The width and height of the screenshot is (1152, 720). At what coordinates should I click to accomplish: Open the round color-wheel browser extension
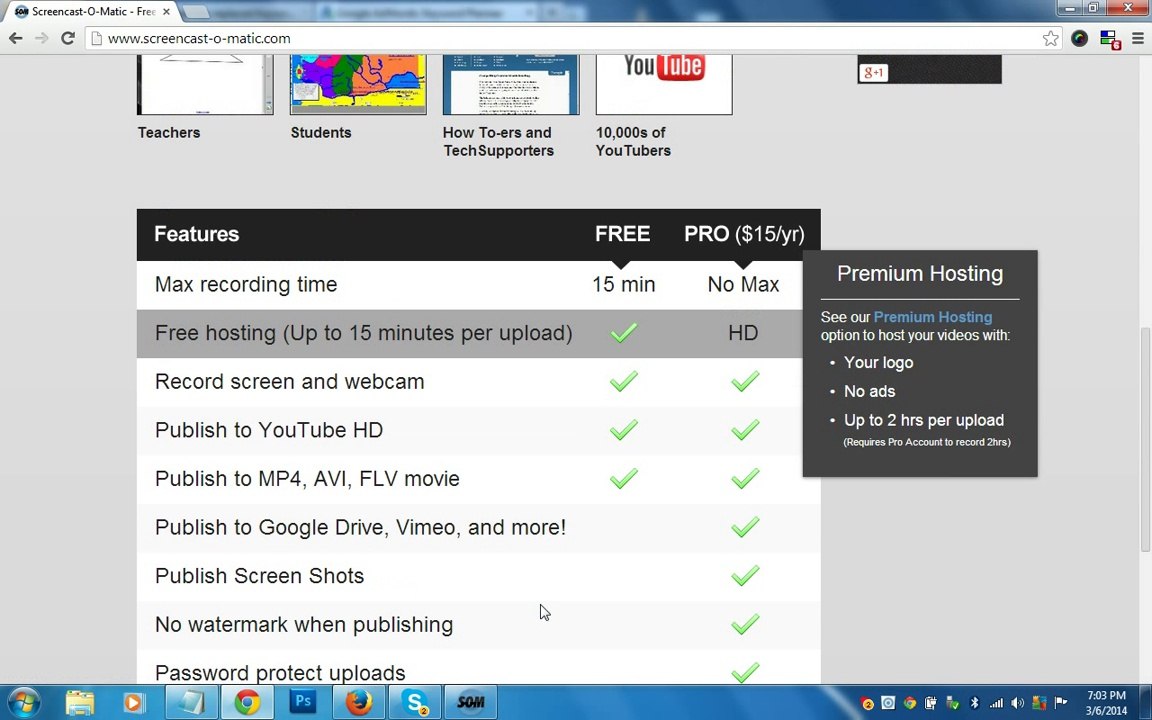1079,38
